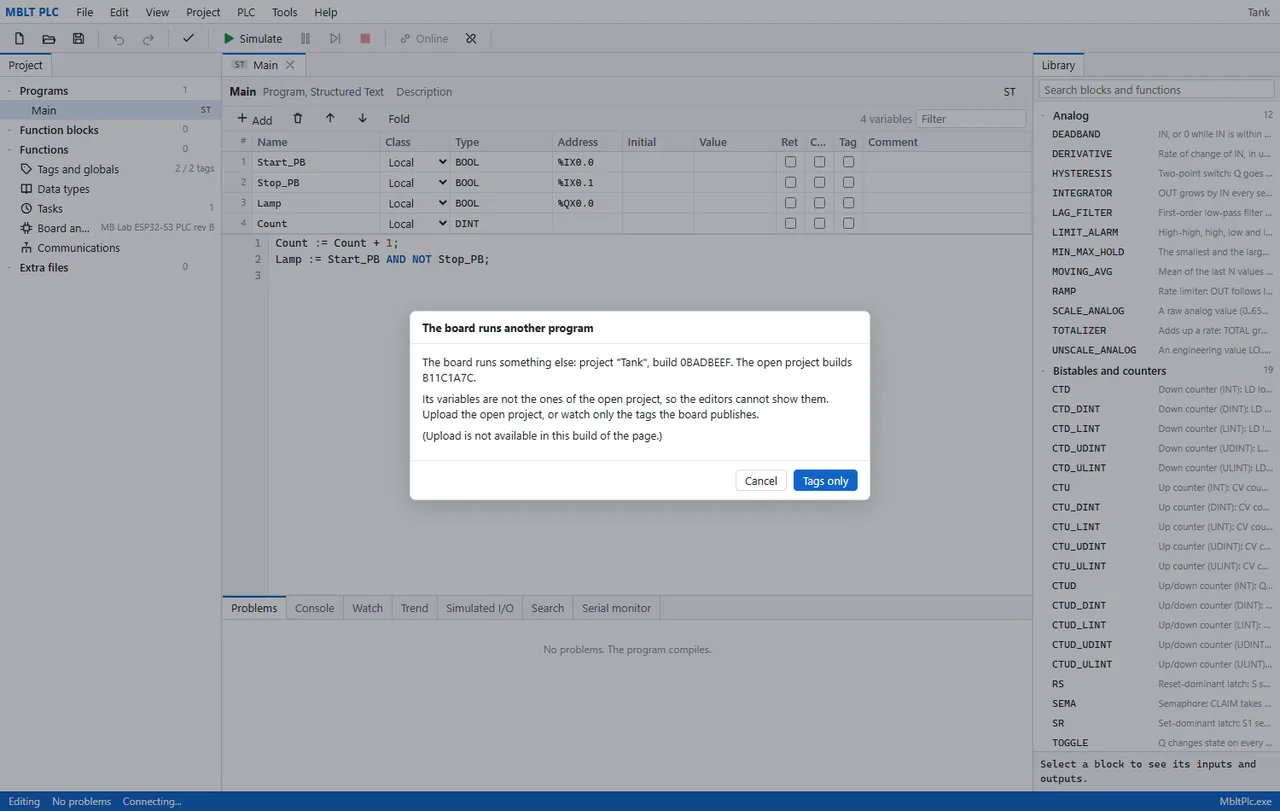
Task: Stop the simulation with the red square
Action: 365,39
